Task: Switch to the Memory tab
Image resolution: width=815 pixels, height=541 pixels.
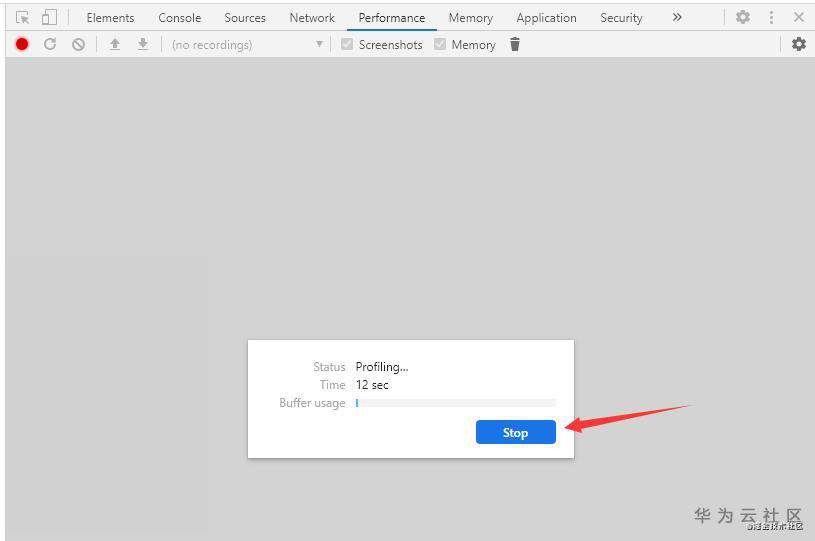Action: click(x=470, y=18)
